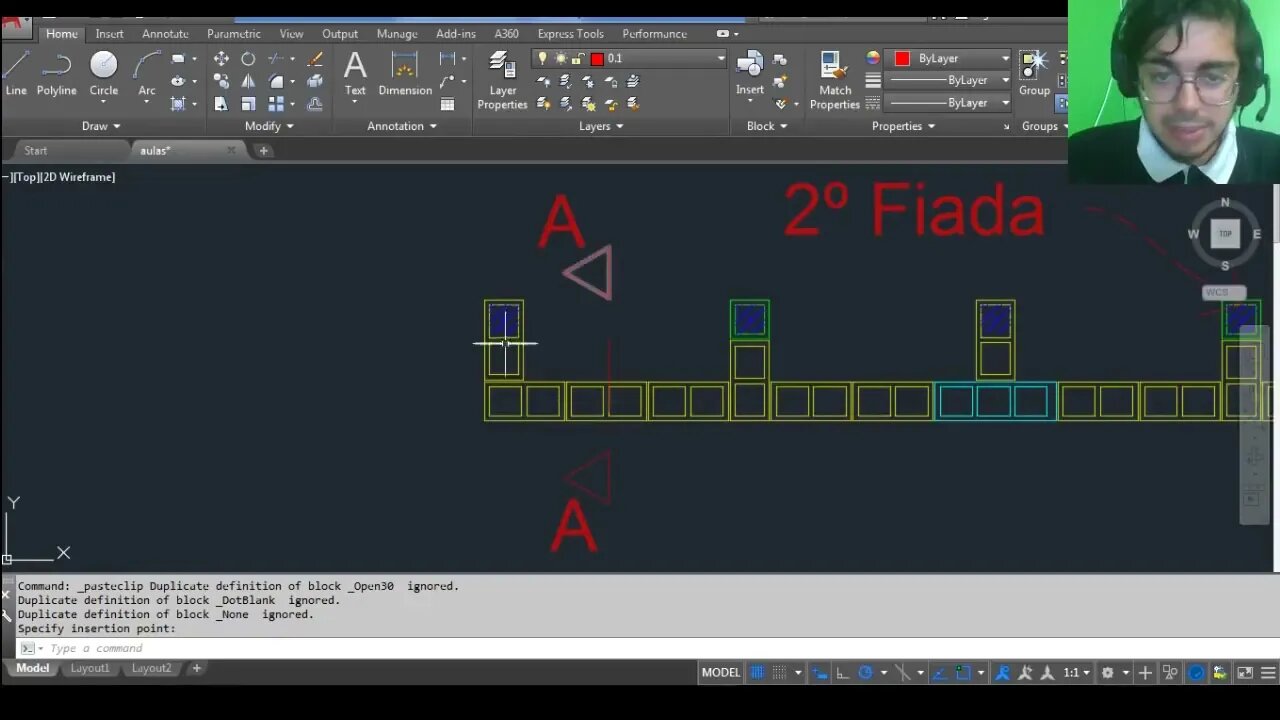Image resolution: width=1280 pixels, height=720 pixels.
Task: Switch to the Layout1 tab
Action: tap(90, 668)
